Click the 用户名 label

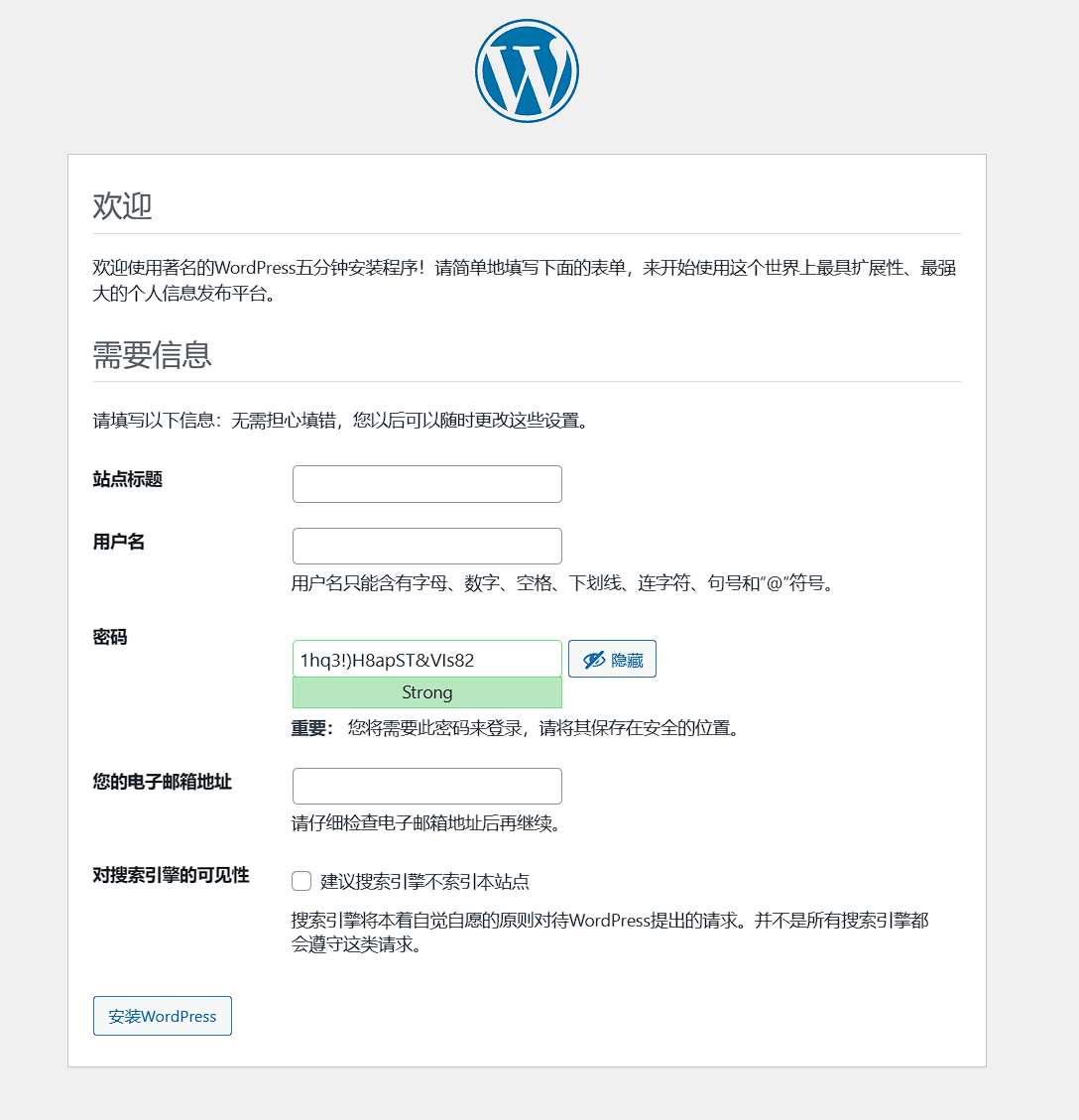119,542
